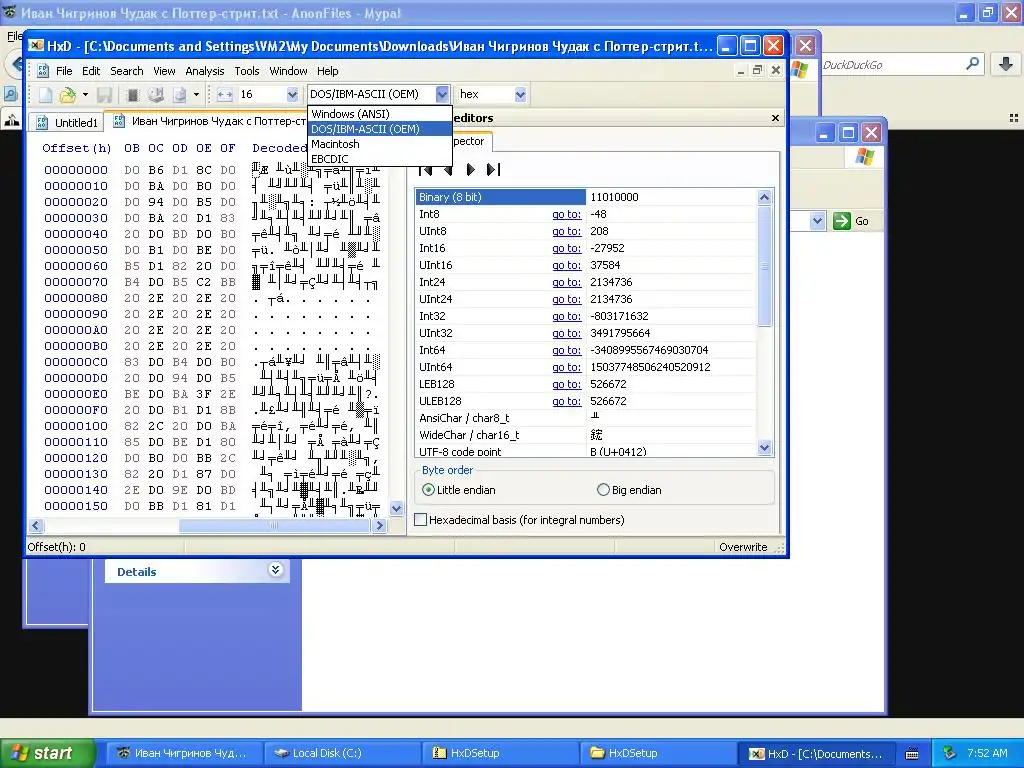Collapse the character encoding combo box arrow
1024x768 pixels.
(x=442, y=95)
